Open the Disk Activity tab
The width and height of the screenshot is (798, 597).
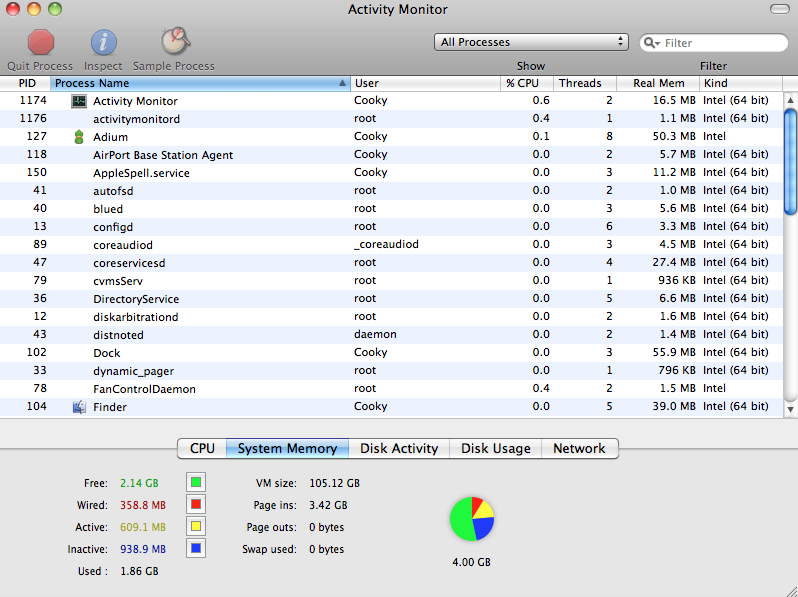[399, 448]
